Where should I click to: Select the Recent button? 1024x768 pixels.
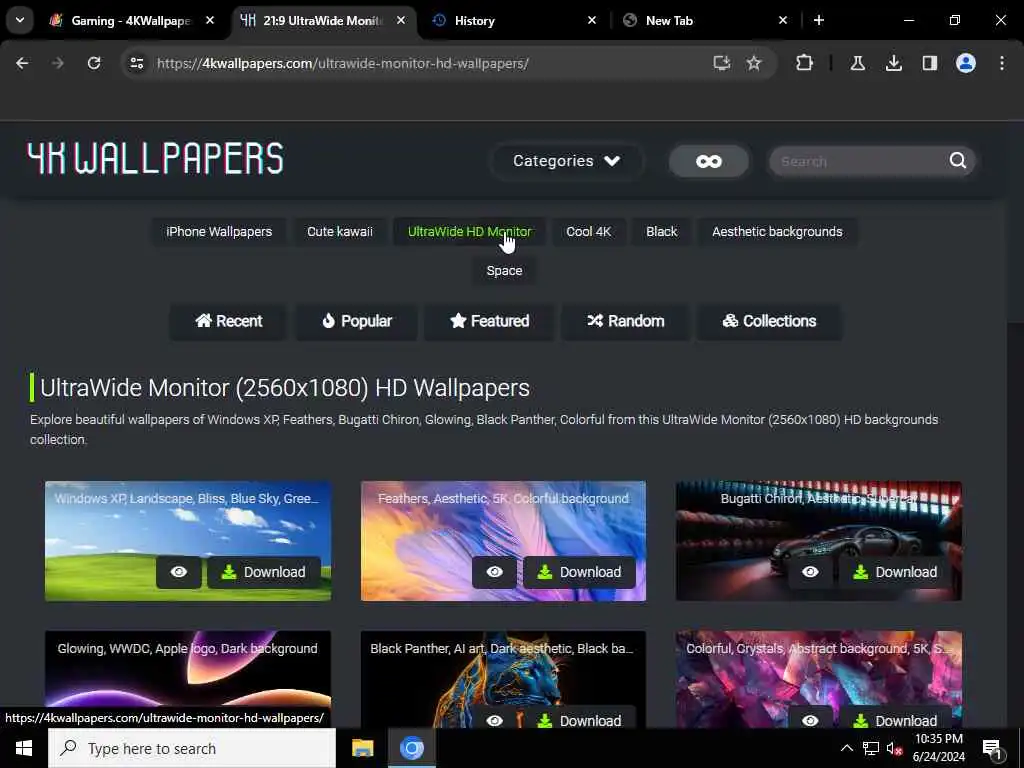point(229,321)
